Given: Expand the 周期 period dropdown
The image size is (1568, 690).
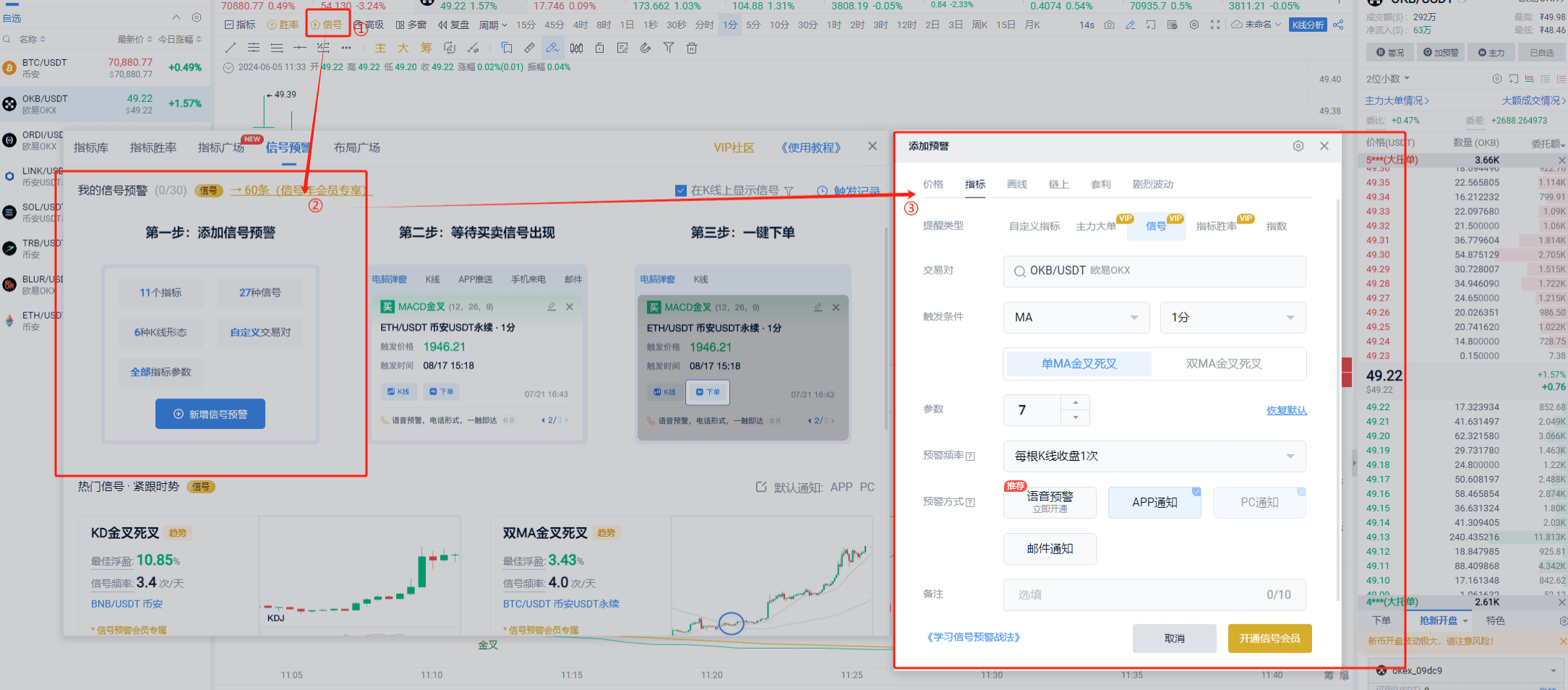Looking at the screenshot, I should pyautogui.click(x=493, y=25).
